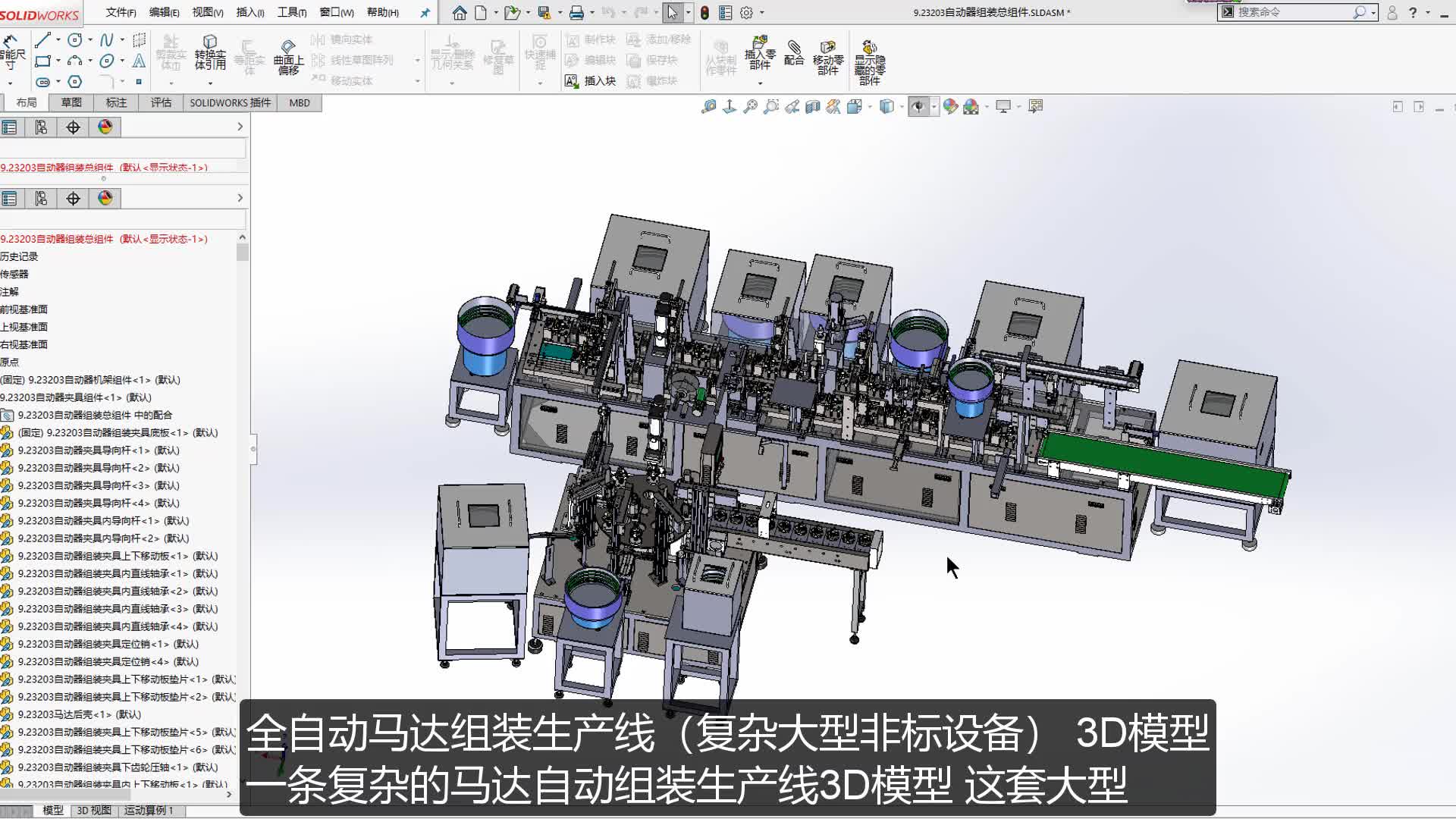Screen dimensions: 1456x819
Task: Click the New document icon
Action: tap(481, 13)
